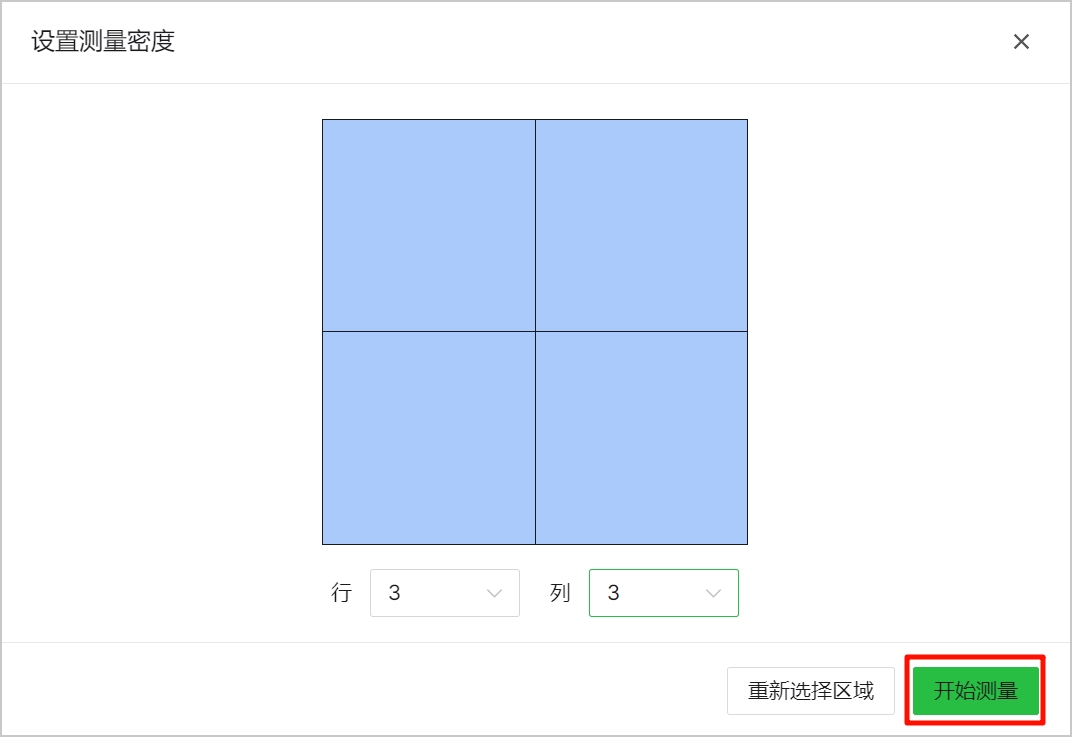
Task: Click the 开始测量 button
Action: (x=975, y=690)
